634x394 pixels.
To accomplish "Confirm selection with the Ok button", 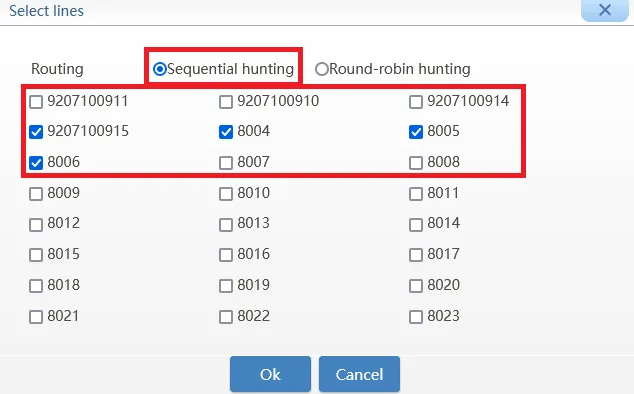I will click(270, 374).
